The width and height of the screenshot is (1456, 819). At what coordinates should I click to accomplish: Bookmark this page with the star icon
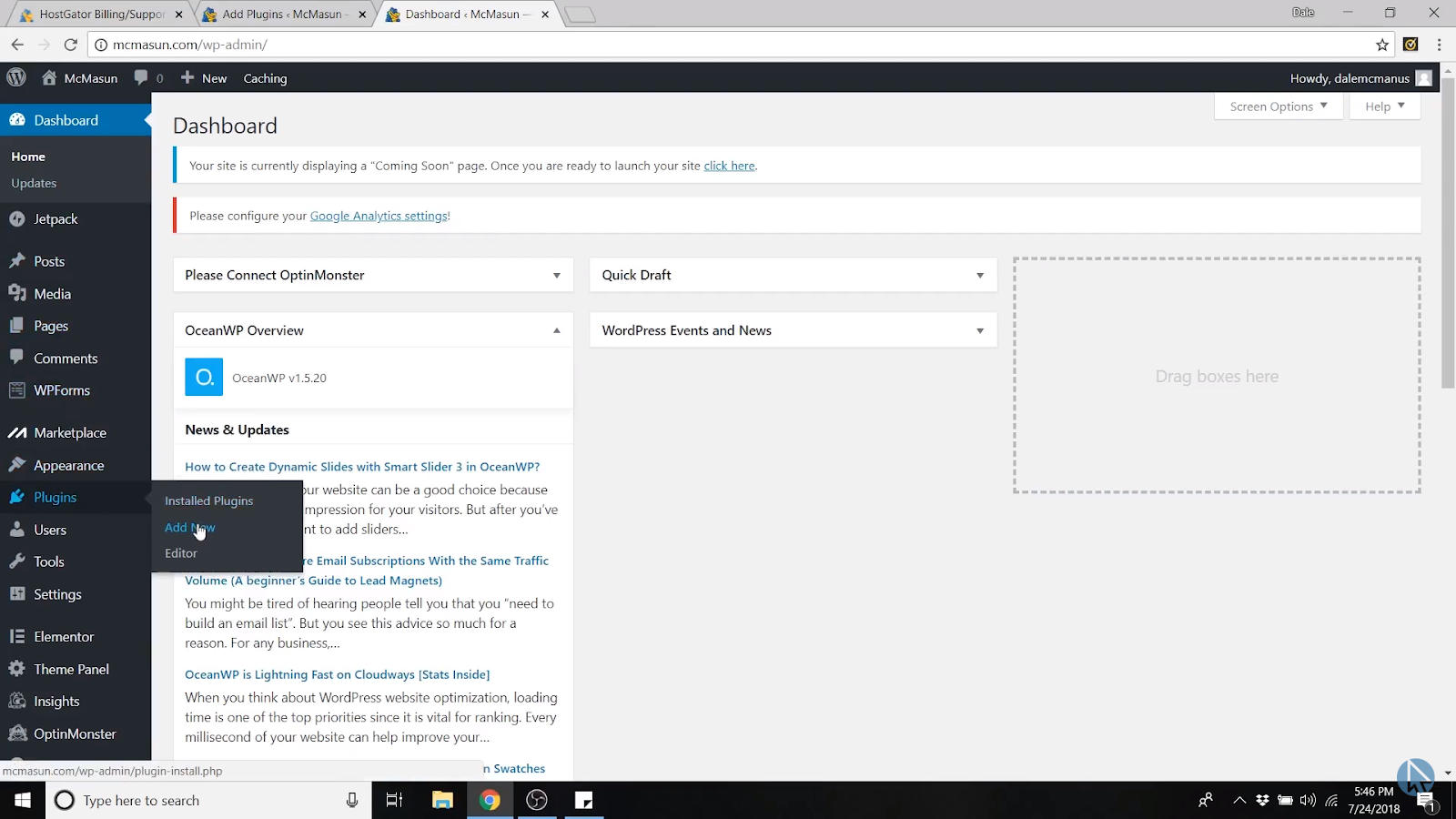[x=1382, y=45]
